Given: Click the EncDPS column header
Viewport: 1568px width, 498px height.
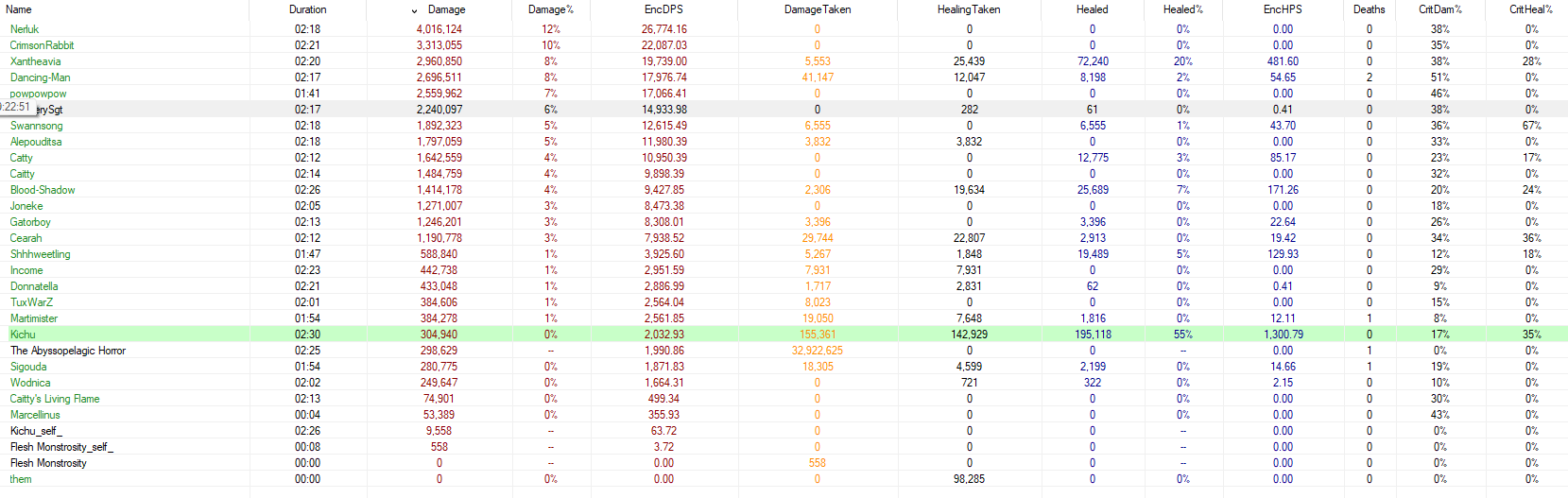Looking at the screenshot, I should (x=663, y=9).
